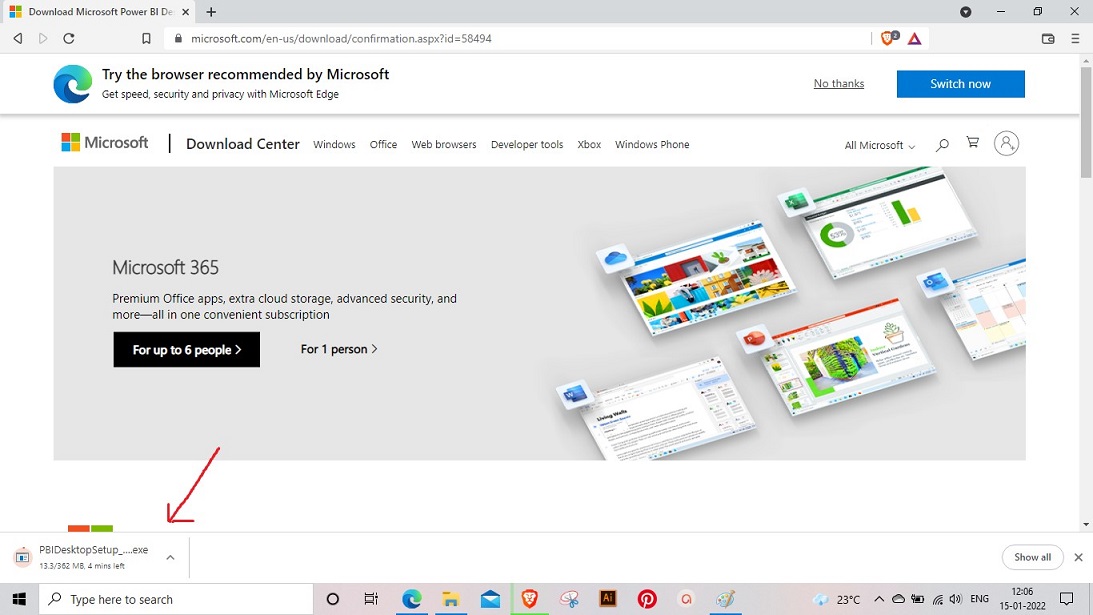Open the Windows Start menu
Viewport: 1093px width, 615px height.
19,599
